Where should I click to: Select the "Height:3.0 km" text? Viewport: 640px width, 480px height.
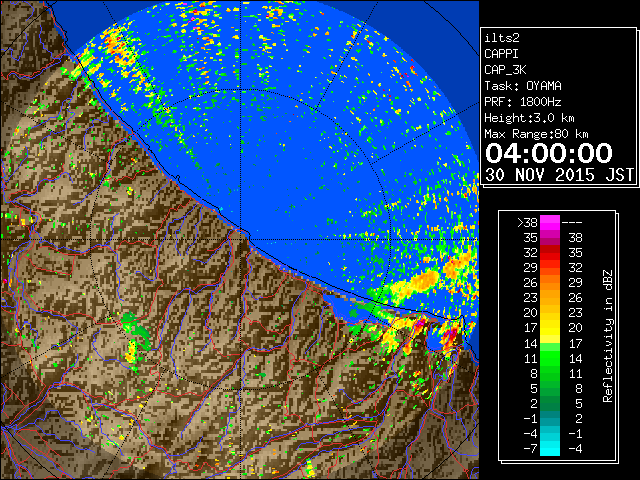click(x=529, y=118)
